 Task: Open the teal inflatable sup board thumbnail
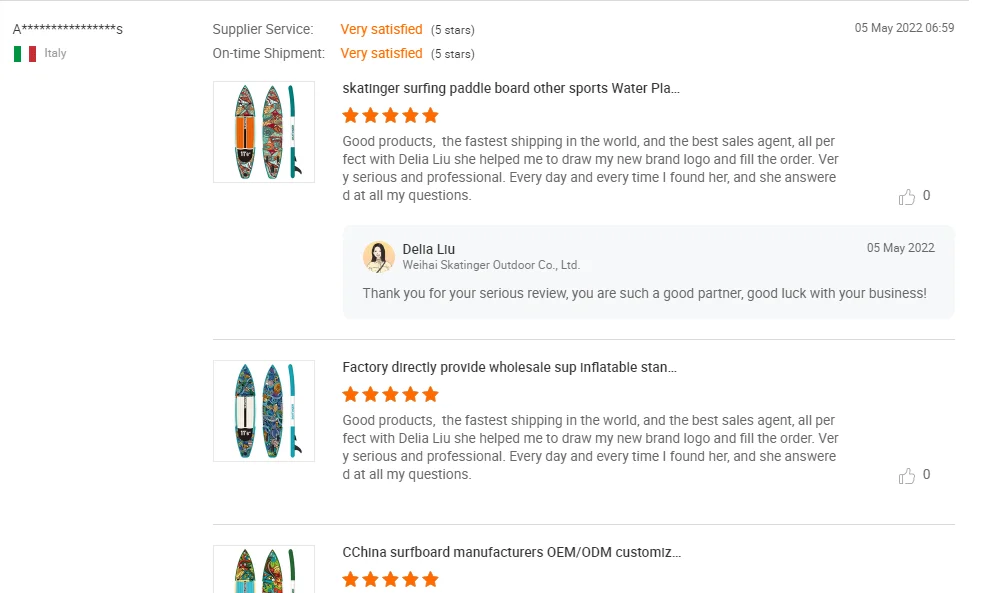(x=264, y=411)
